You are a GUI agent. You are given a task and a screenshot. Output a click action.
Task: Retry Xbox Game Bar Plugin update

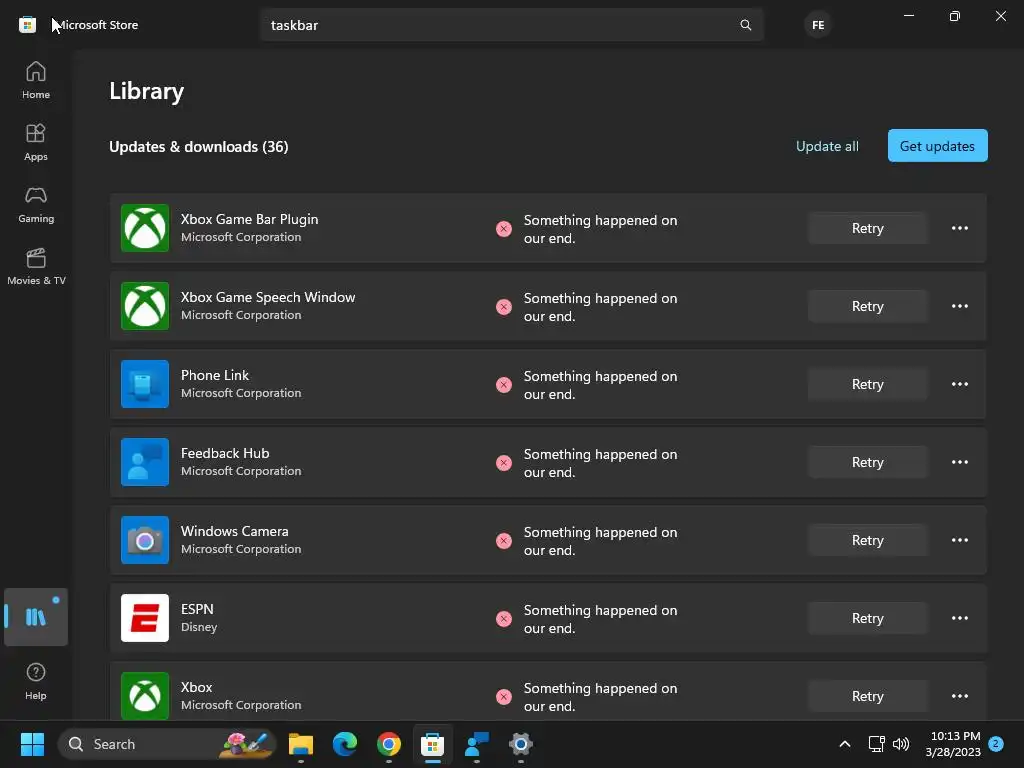click(x=867, y=228)
